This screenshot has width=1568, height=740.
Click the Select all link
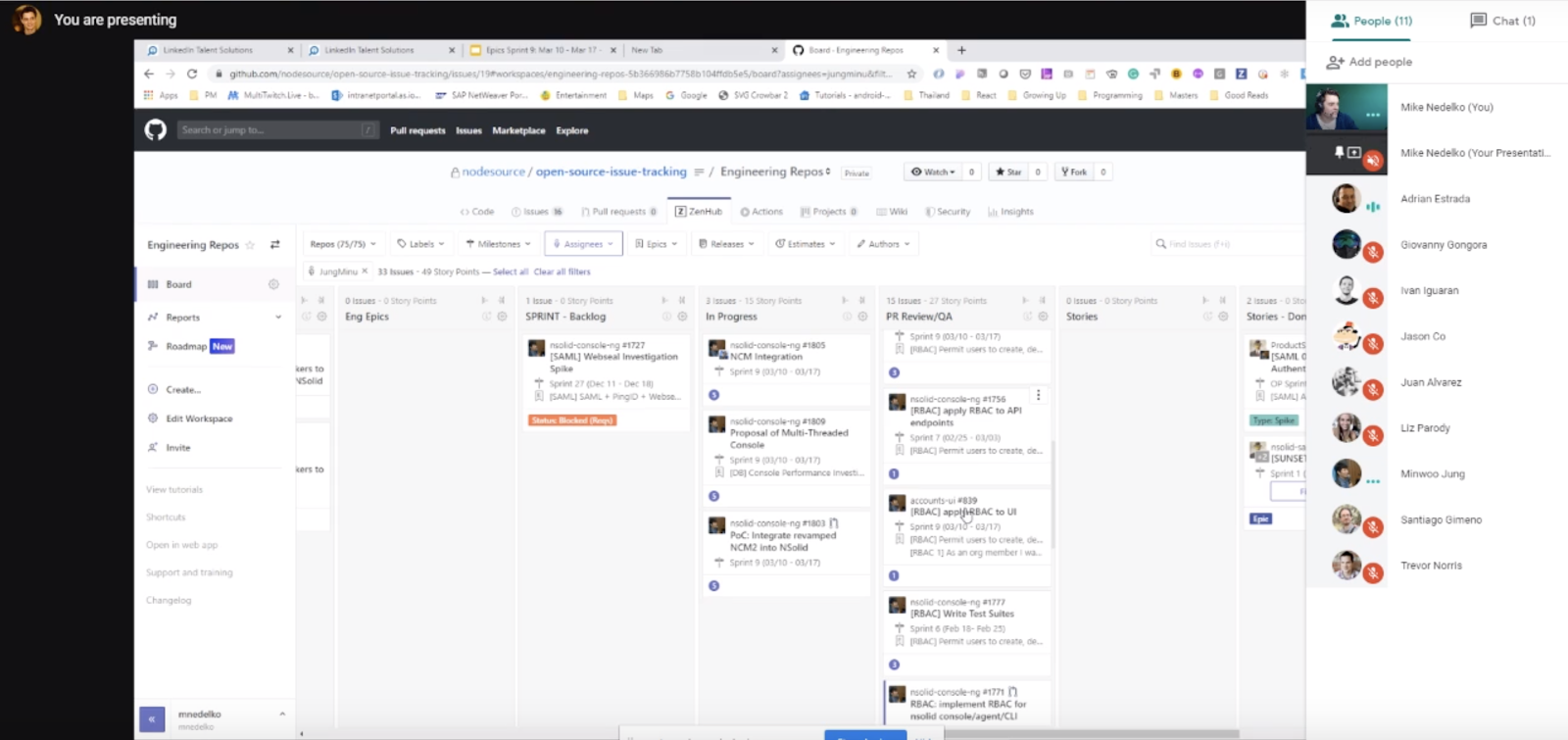click(x=511, y=271)
